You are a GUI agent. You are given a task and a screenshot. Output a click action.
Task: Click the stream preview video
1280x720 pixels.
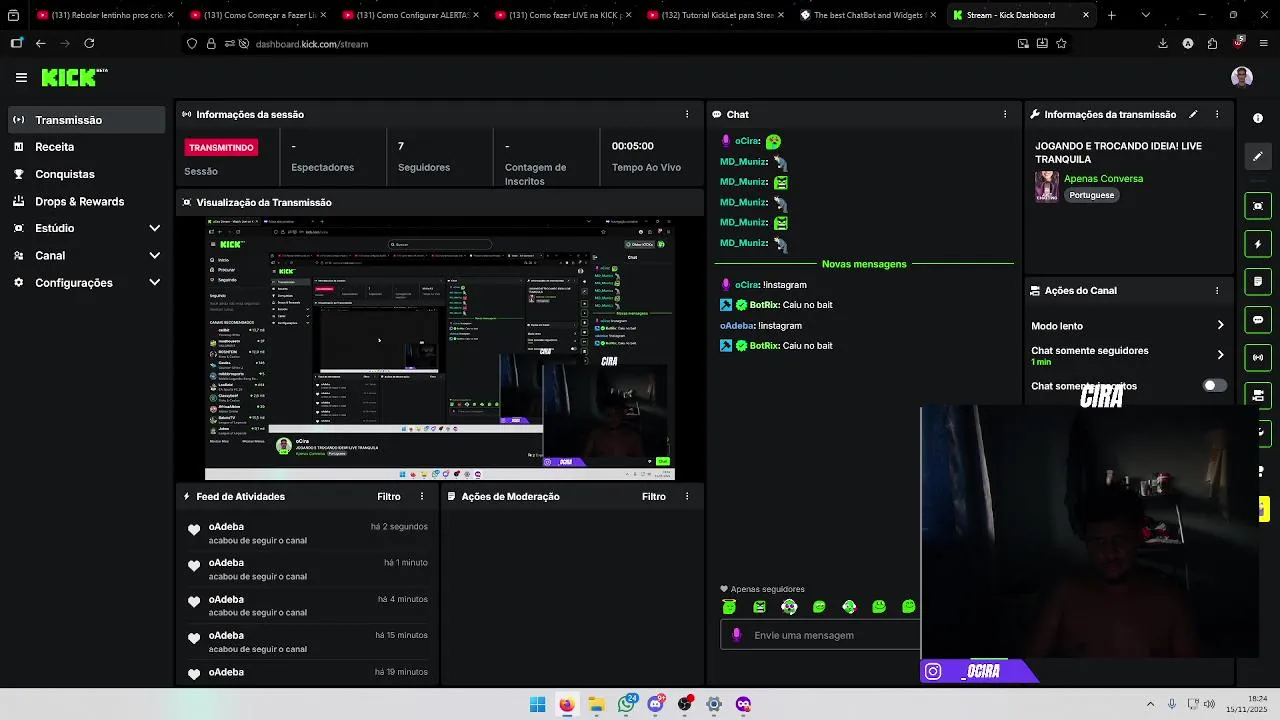coord(440,348)
